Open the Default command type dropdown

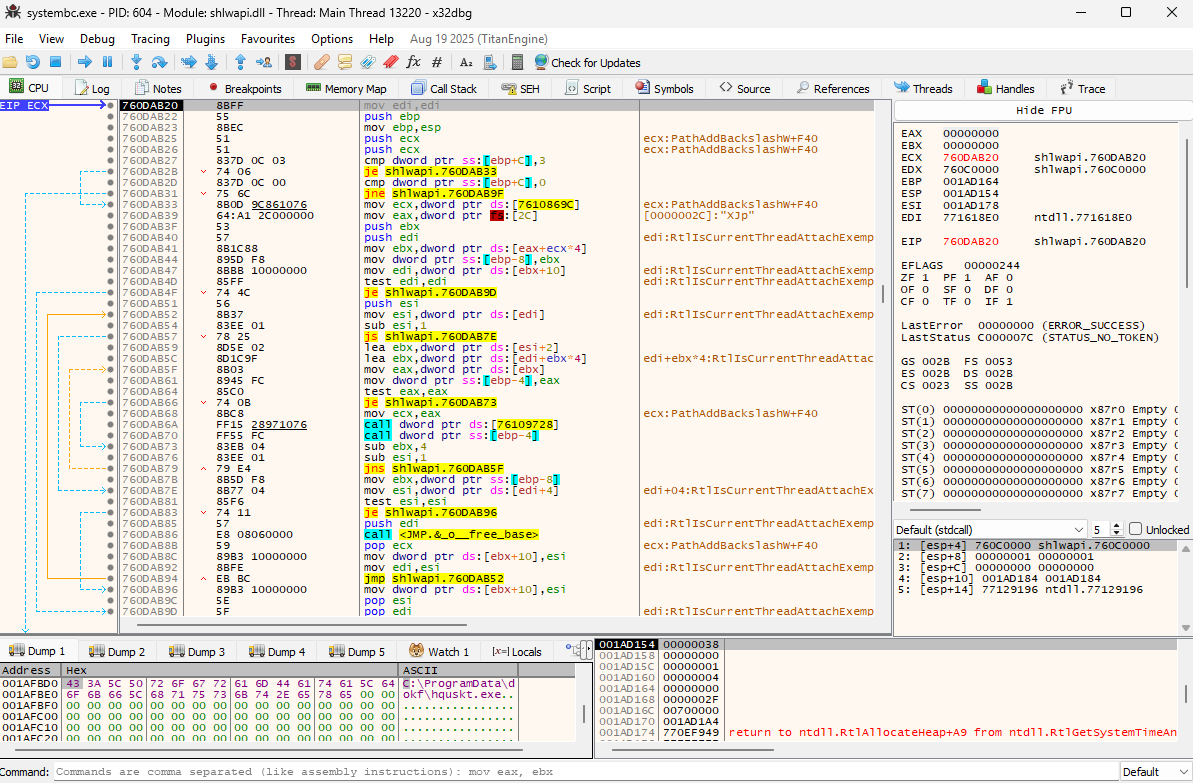[1156, 772]
